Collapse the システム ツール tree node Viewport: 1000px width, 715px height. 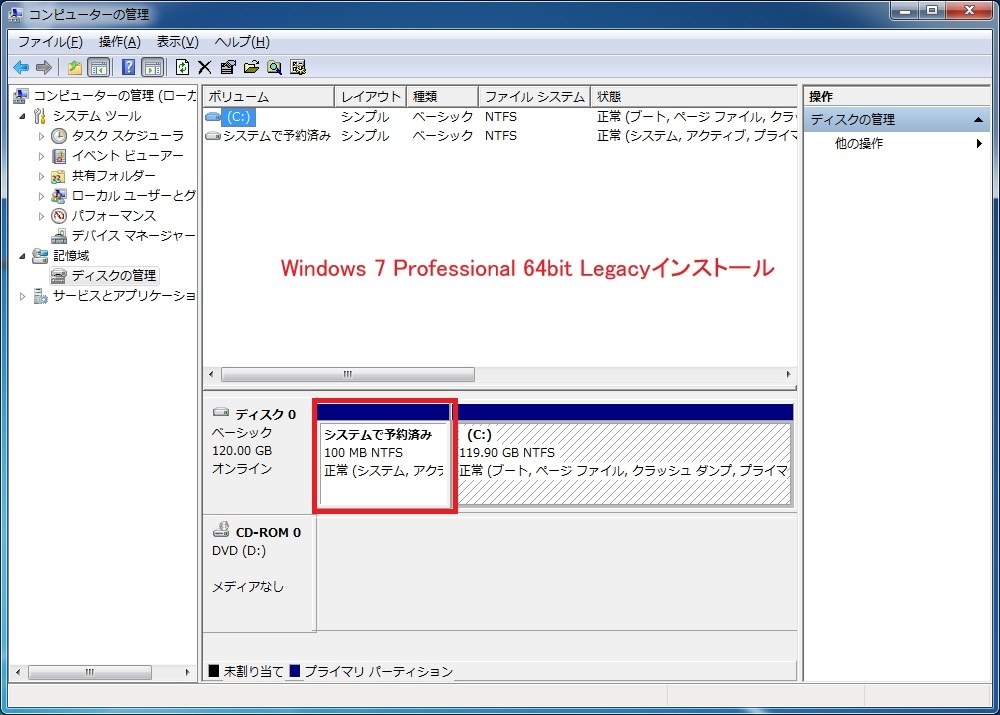pos(22,116)
